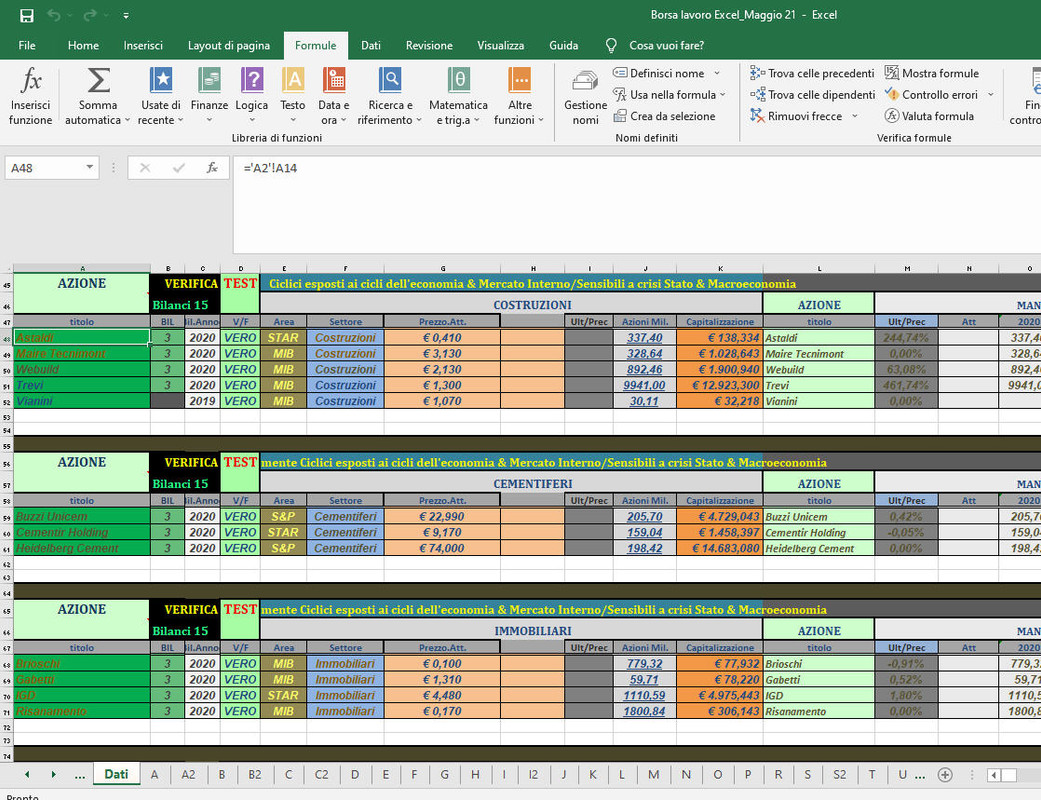The width and height of the screenshot is (1041, 800).
Task: Switch to the Revisione ribbon tab
Action: [x=429, y=45]
